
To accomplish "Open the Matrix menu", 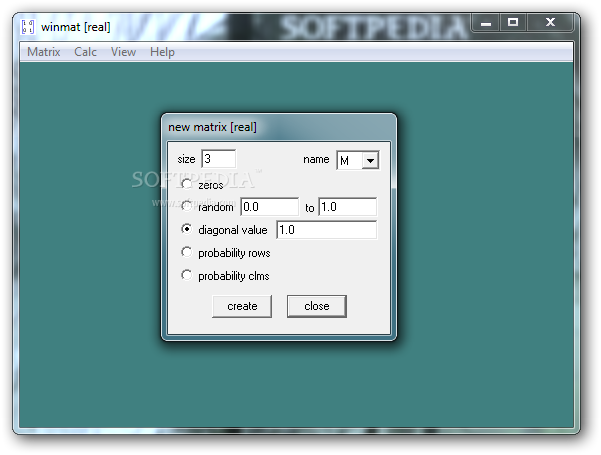I will click(43, 52).
